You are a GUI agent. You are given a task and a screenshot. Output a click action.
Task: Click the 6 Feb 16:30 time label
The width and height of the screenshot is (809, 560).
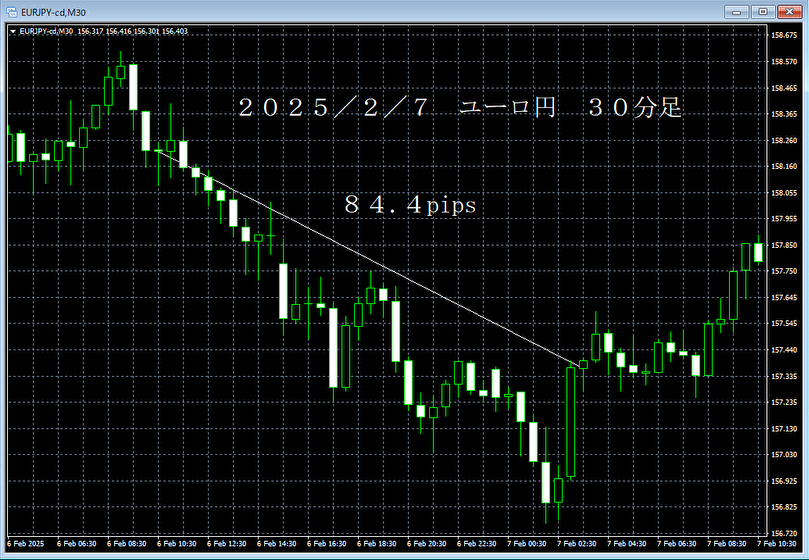(x=327, y=543)
